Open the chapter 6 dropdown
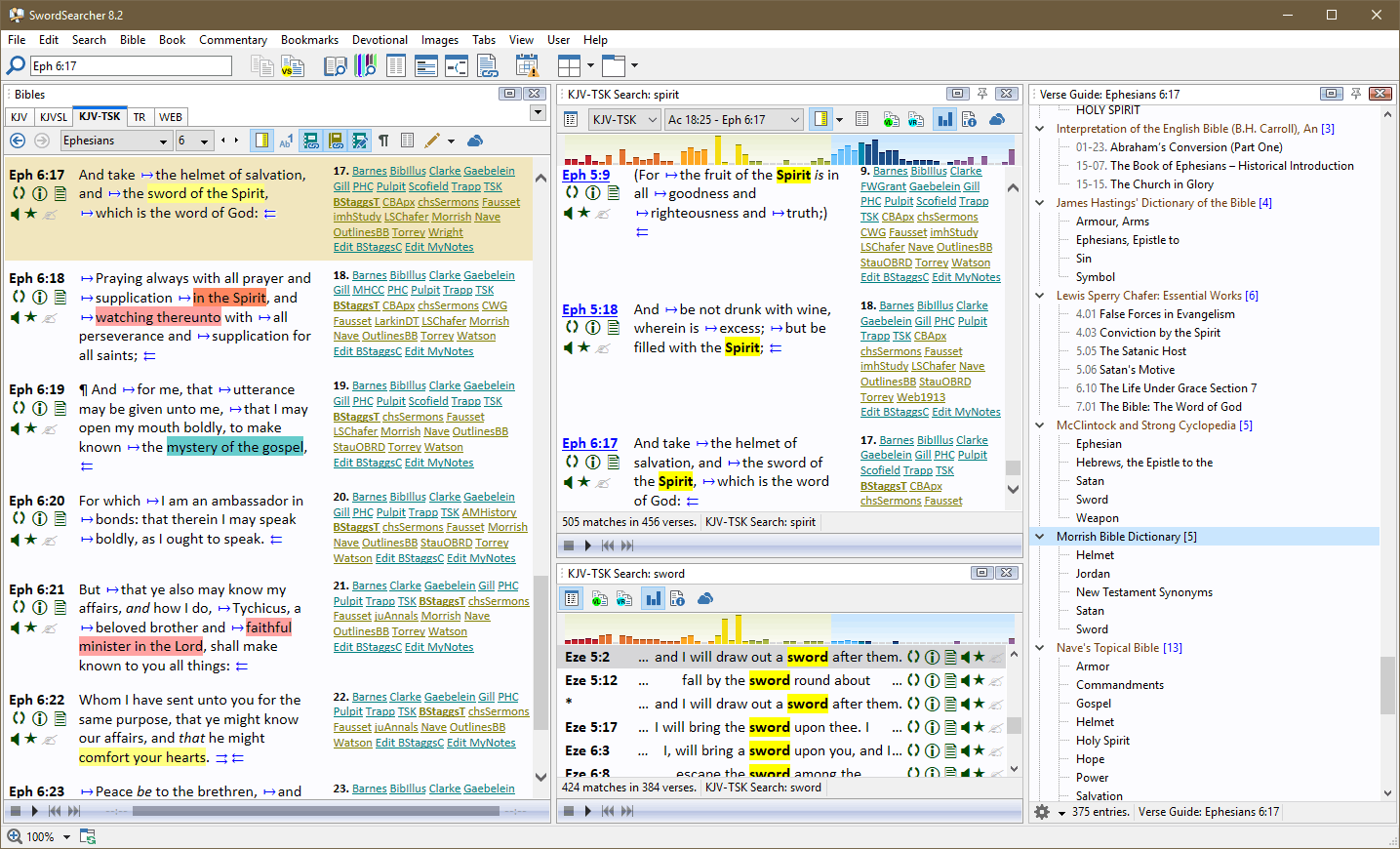This screenshot has height=849, width=1400. 206,141
